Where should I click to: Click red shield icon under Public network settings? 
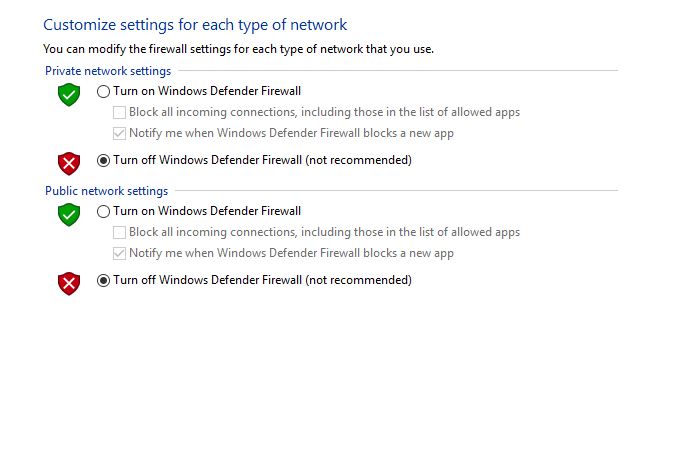(68, 283)
